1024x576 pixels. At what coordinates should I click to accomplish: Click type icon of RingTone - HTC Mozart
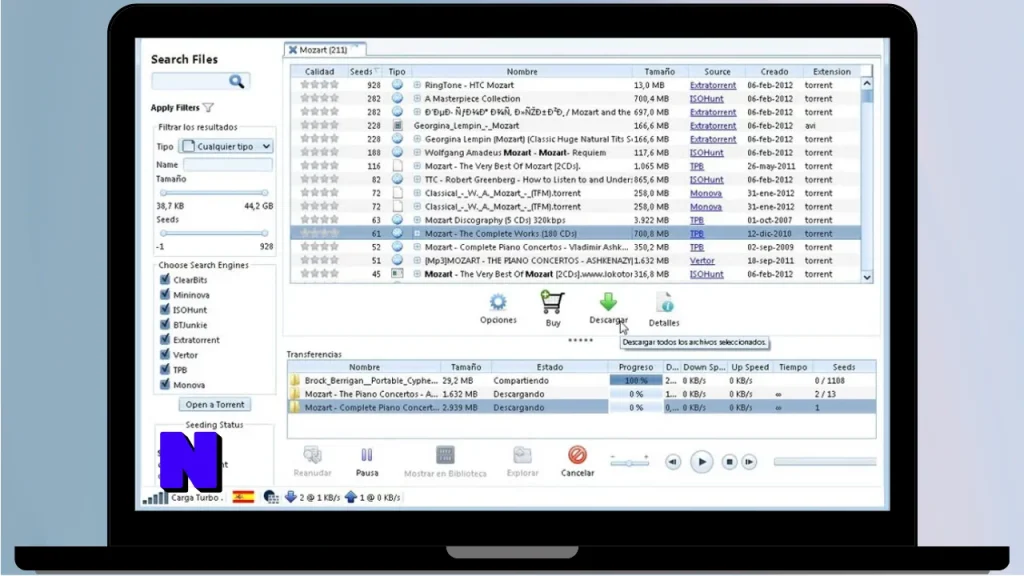click(x=397, y=85)
